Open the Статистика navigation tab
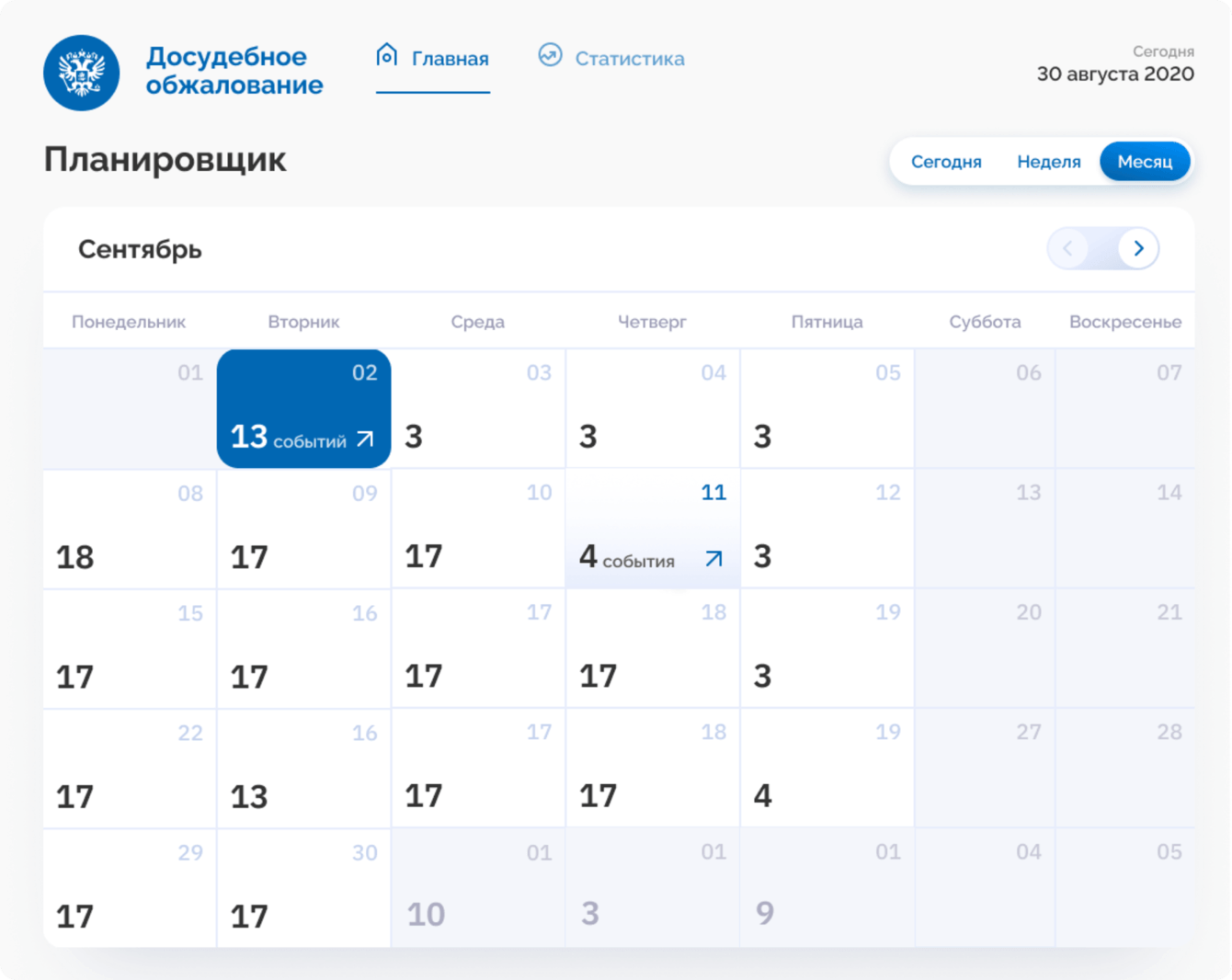Image resolution: width=1232 pixels, height=980 pixels. (611, 59)
